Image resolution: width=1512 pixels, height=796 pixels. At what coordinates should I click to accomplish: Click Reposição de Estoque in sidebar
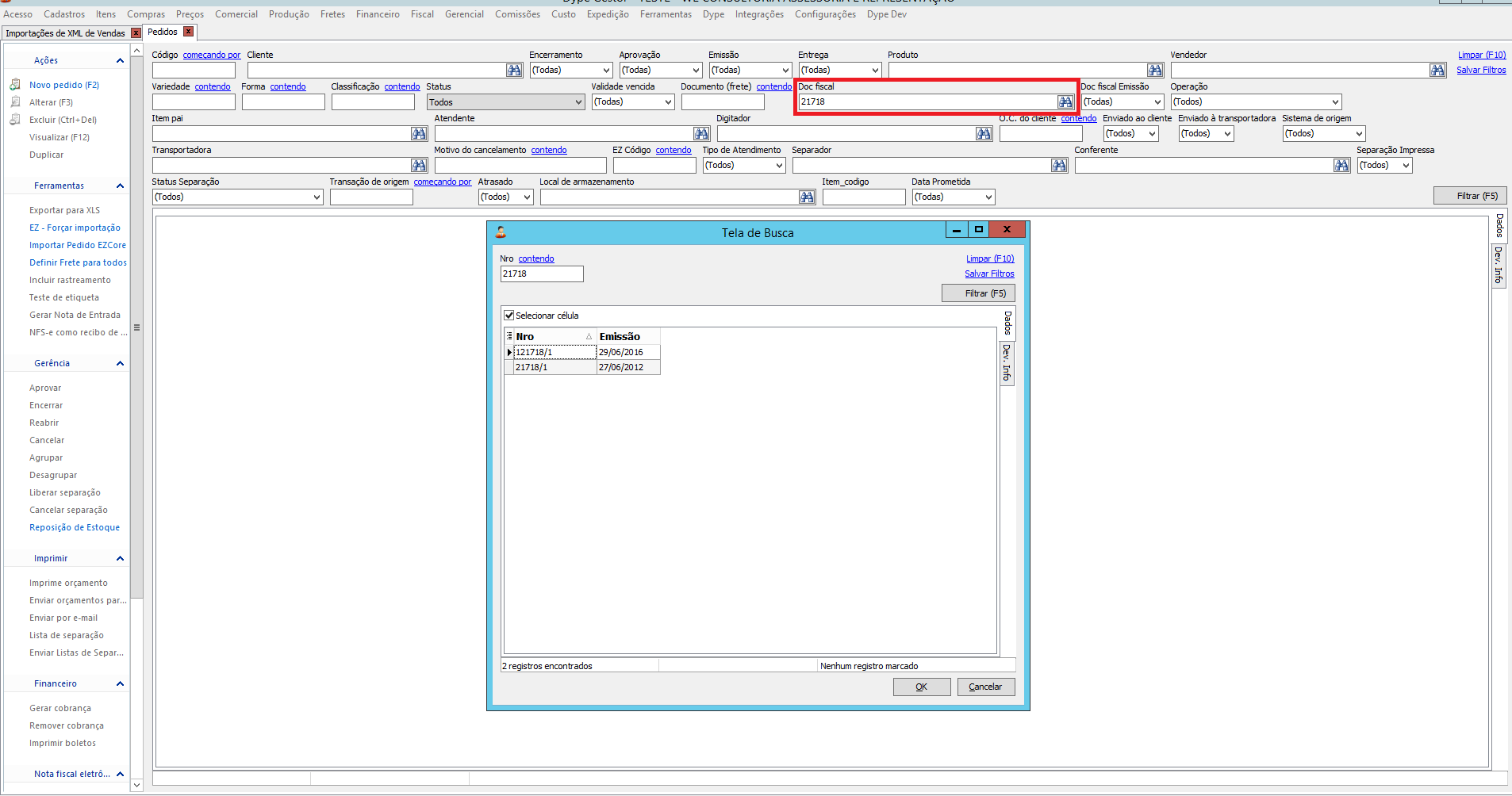pyautogui.click(x=75, y=527)
